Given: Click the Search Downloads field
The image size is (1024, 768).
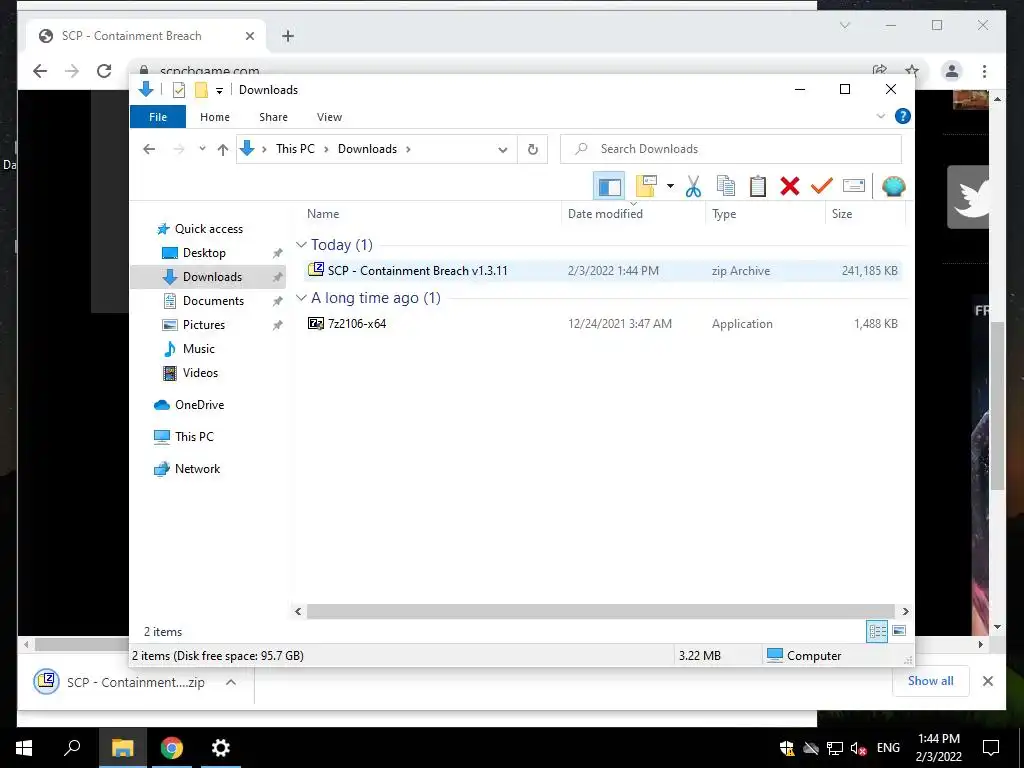Looking at the screenshot, I should coord(731,149).
